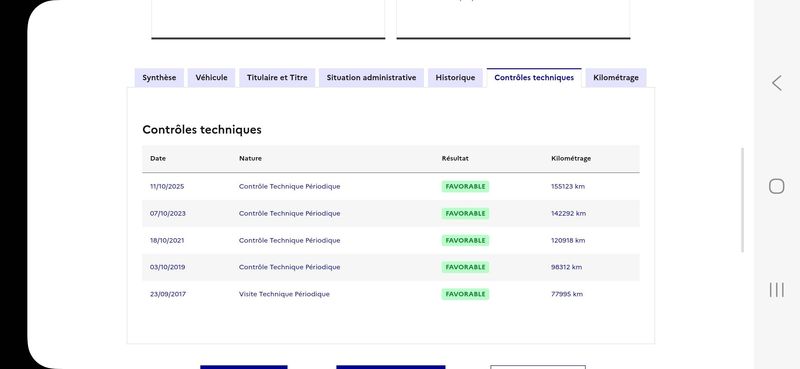Switch to the Kilométrage tab
This screenshot has height=369, width=800.
(x=616, y=78)
